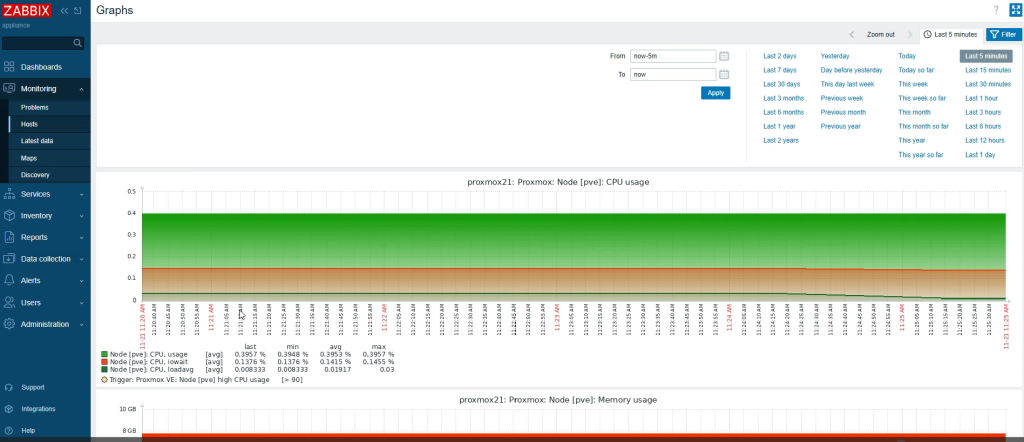The width and height of the screenshot is (1024, 442).
Task: Open the Dashboards menu item
Action: 41,67
